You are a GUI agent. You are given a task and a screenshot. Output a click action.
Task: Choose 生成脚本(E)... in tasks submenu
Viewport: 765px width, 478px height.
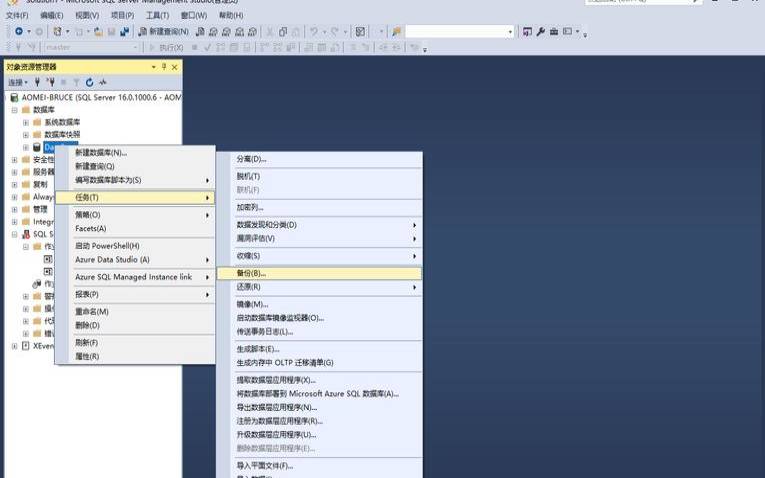click(x=320, y=349)
